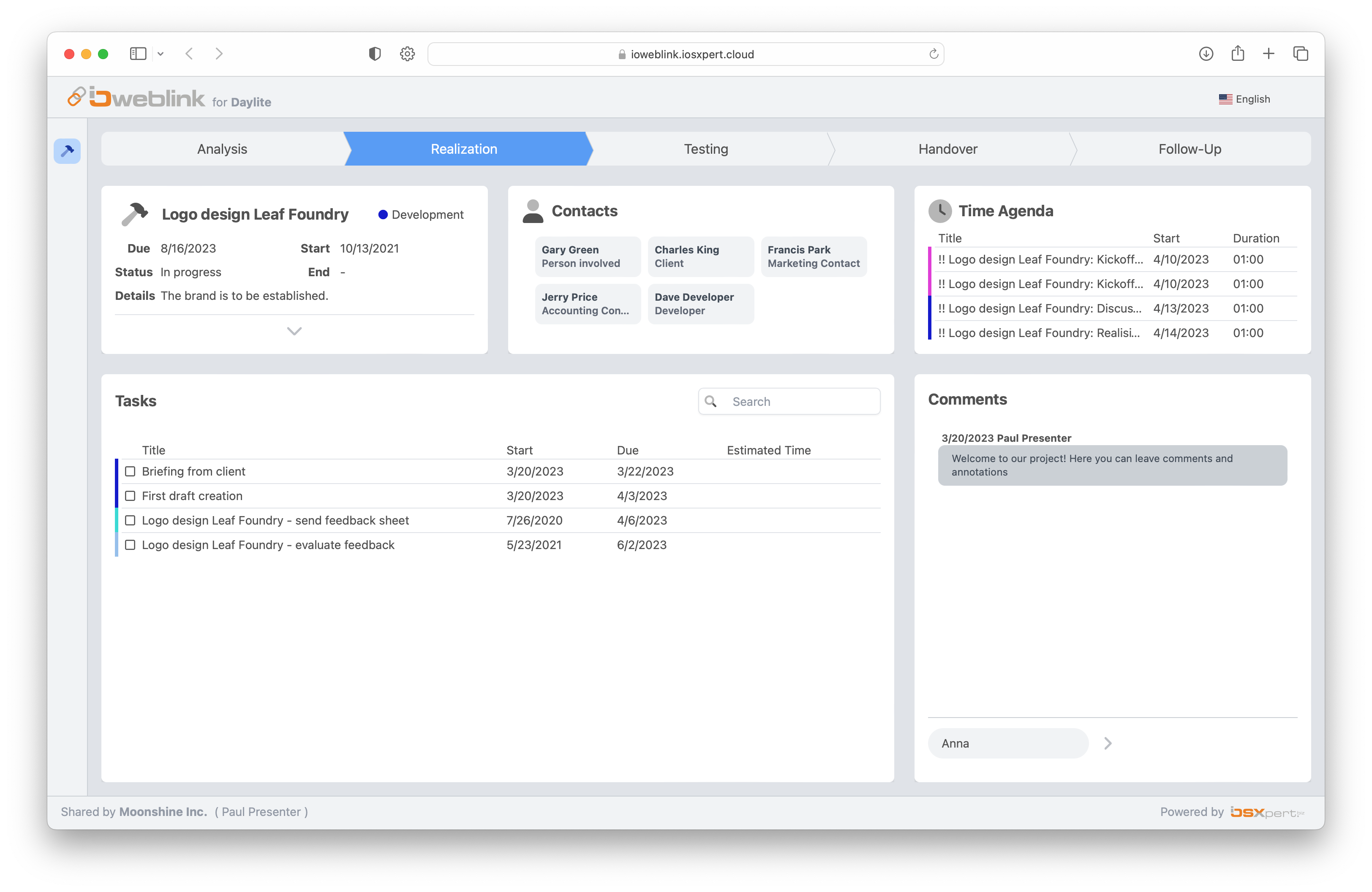Click the In progress status value
Viewport: 1372px width, 892px height.
(191, 272)
